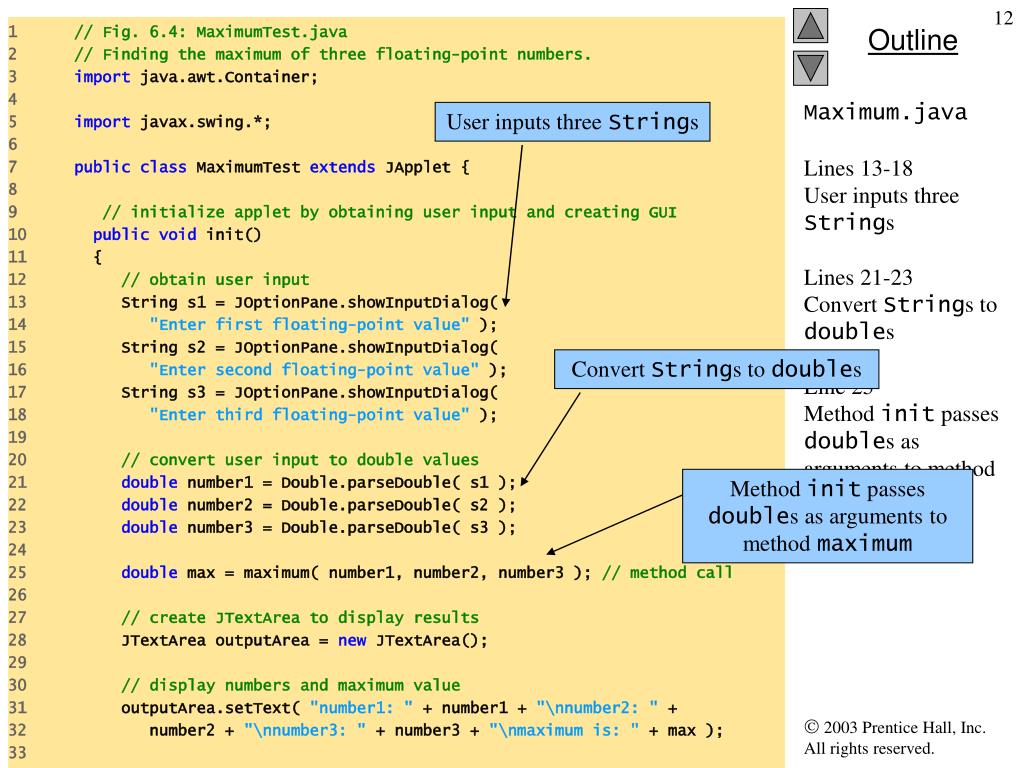
Task: Click line number 13 in the gutter
Action: pos(18,302)
